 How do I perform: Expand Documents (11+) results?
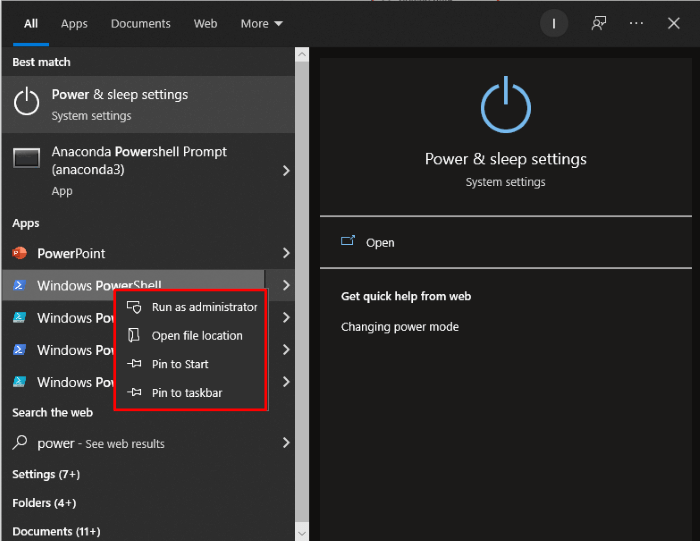click(56, 531)
